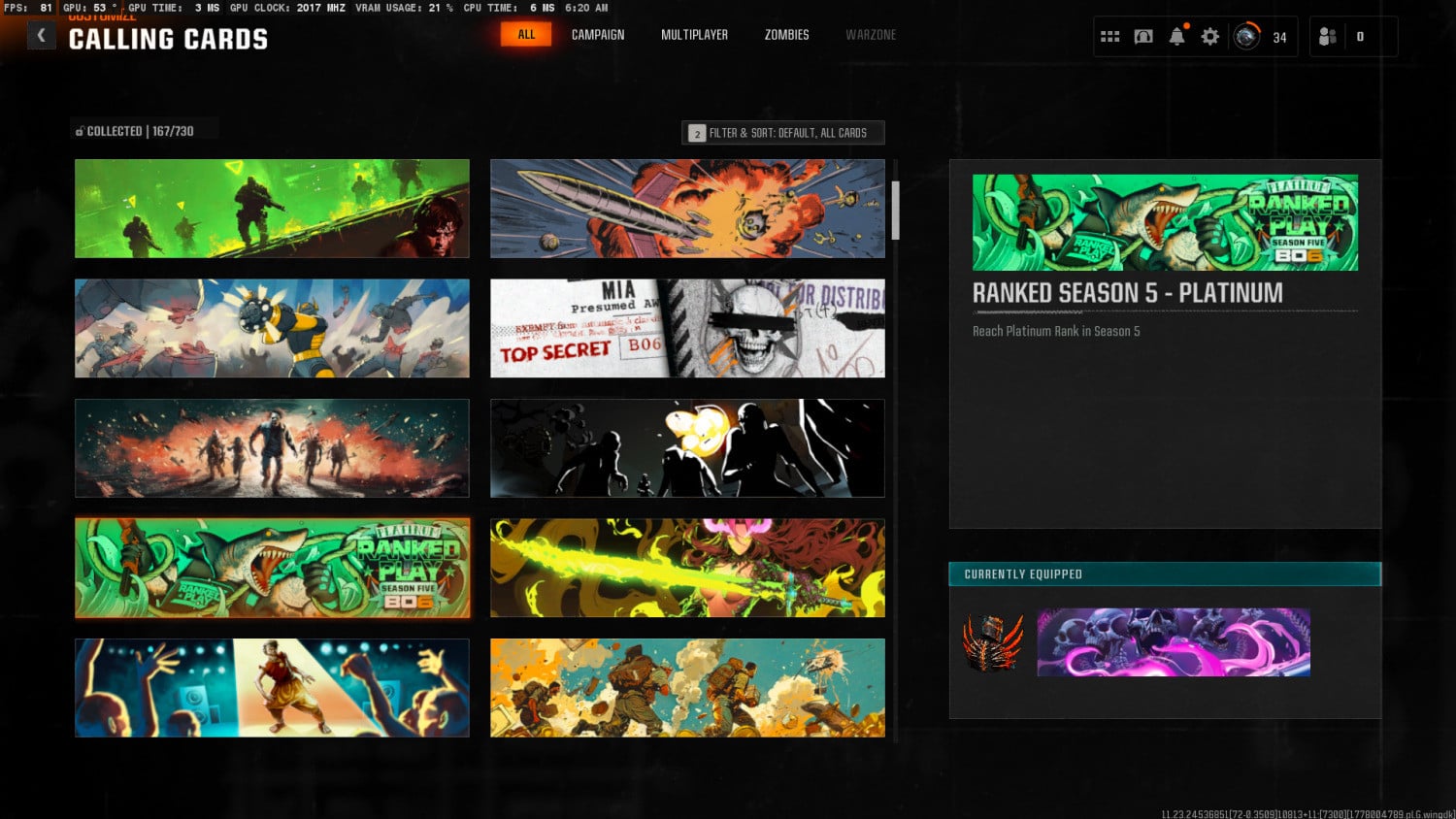Go back using the left chevron button

(x=41, y=36)
